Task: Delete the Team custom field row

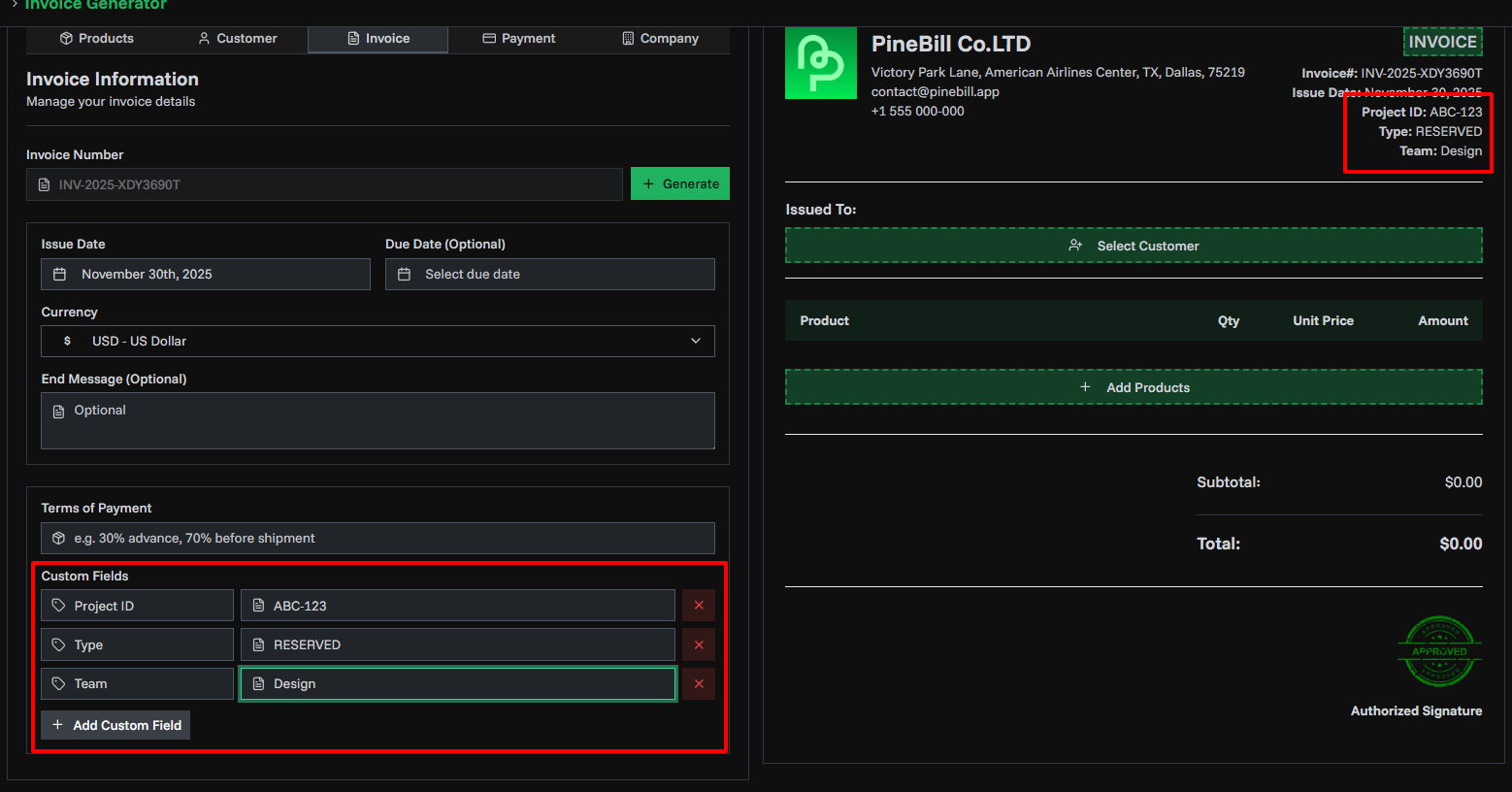Action: coord(699,684)
